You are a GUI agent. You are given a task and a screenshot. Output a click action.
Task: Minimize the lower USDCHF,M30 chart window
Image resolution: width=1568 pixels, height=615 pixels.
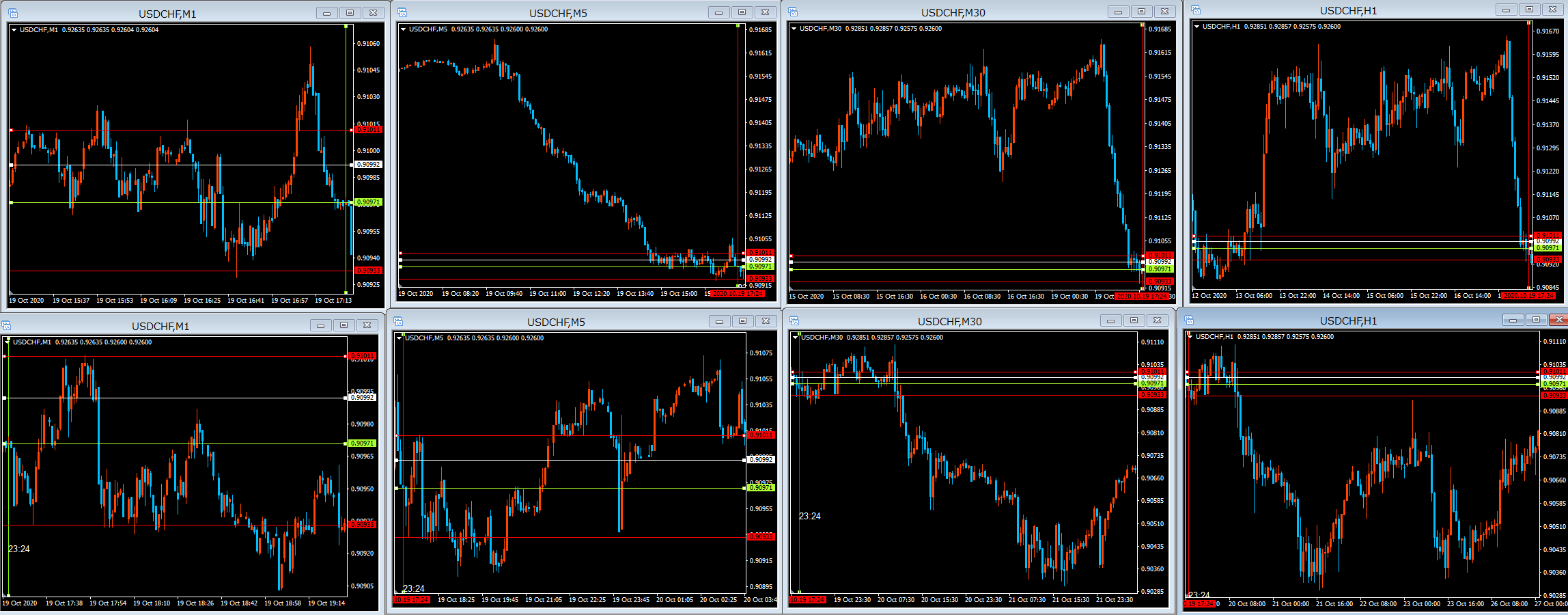pos(1110,320)
